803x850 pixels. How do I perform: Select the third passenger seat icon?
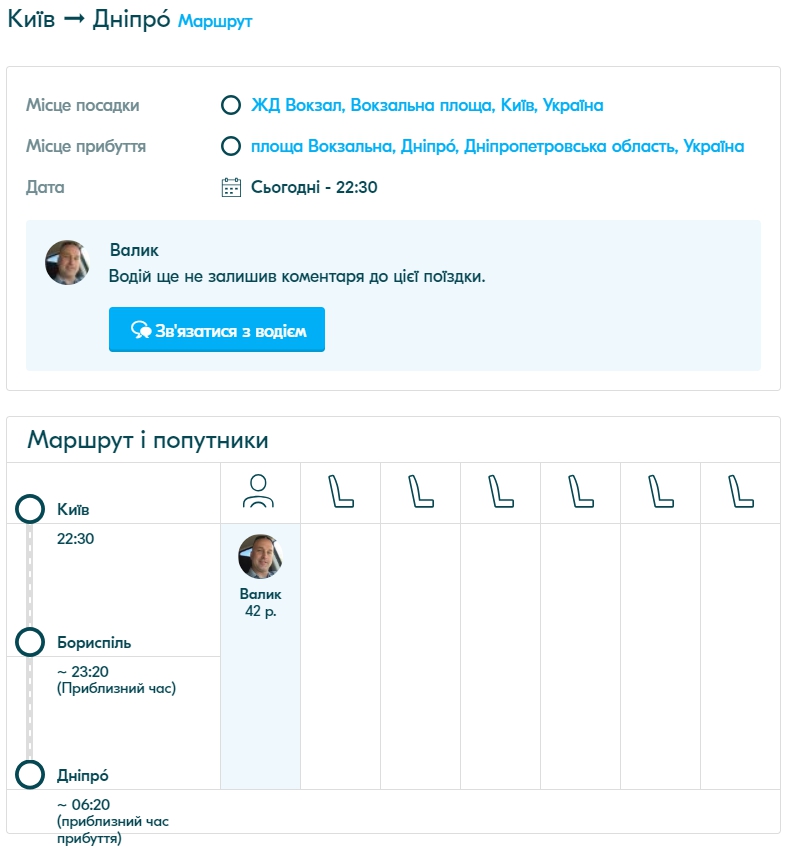[x=500, y=491]
